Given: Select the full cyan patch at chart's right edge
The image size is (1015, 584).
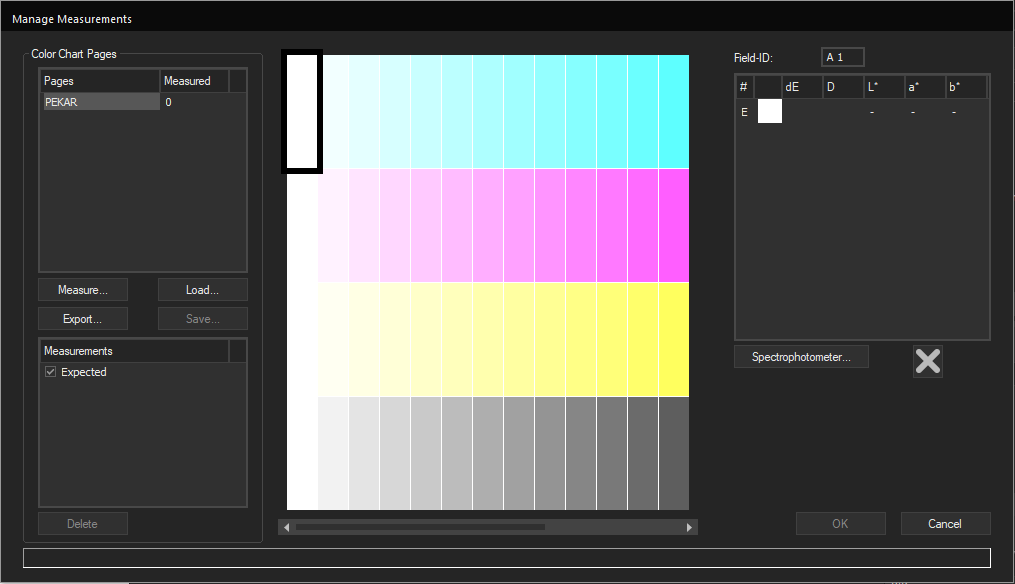Looking at the screenshot, I should [674, 111].
